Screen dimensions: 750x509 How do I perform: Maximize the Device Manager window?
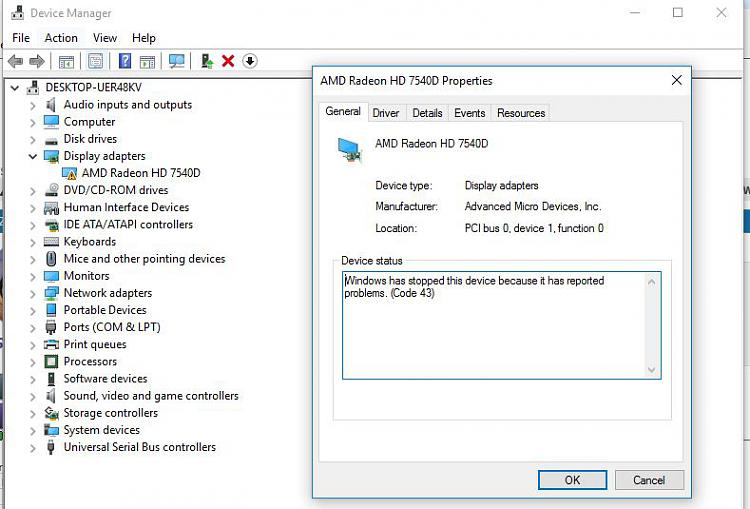click(x=677, y=13)
